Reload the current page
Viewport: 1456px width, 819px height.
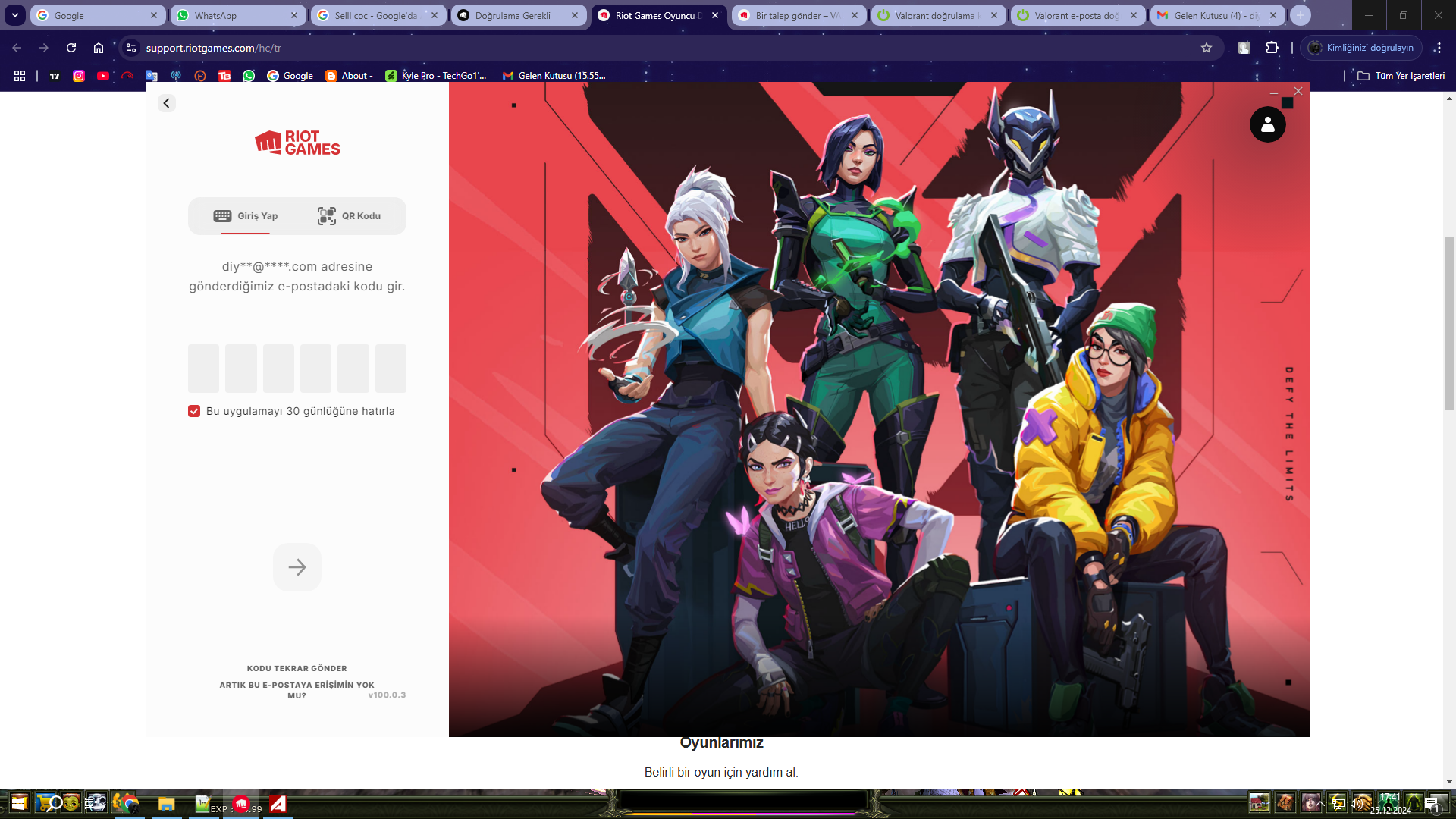[71, 48]
